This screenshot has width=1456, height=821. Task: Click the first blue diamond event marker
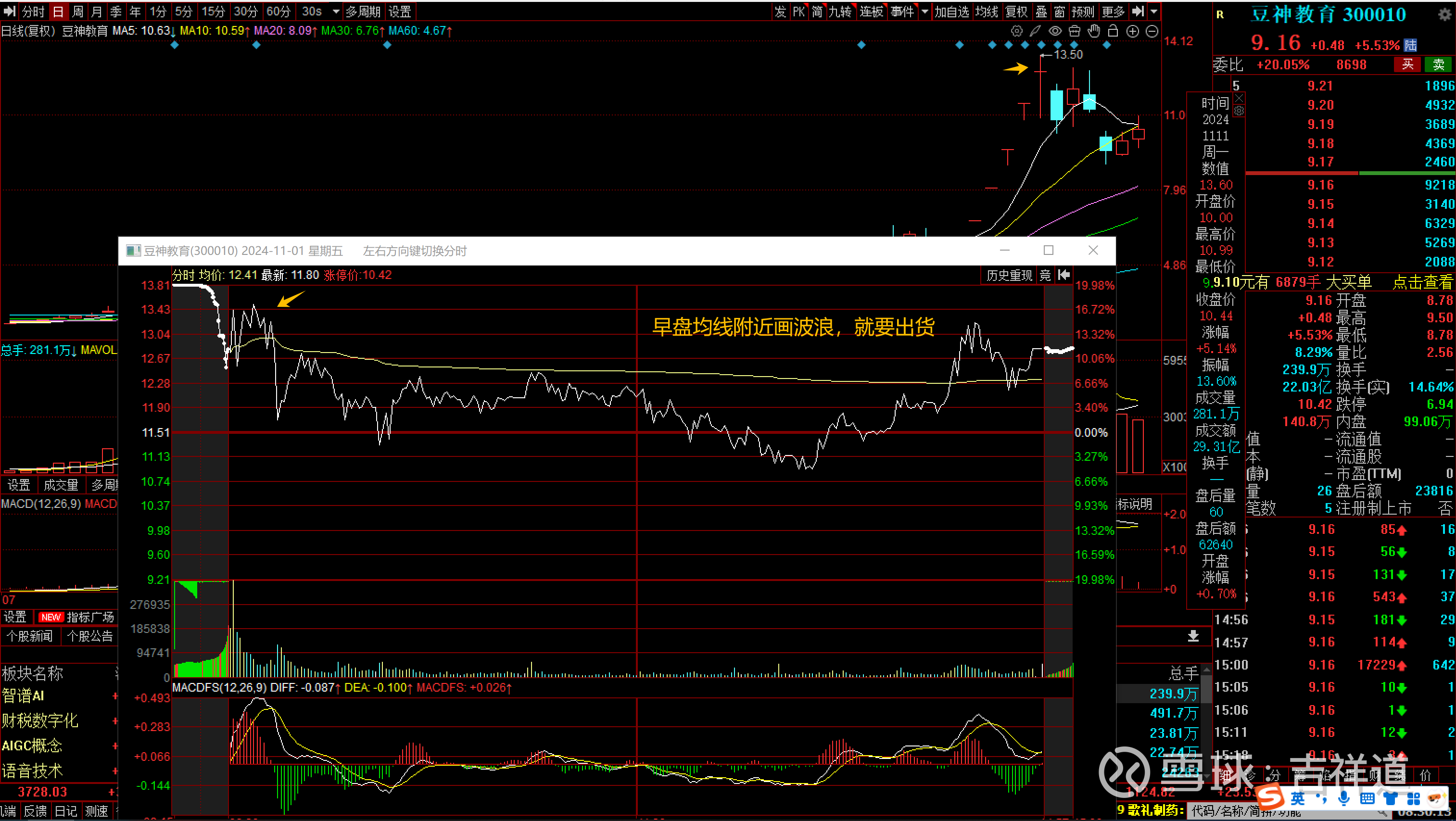[175, 45]
